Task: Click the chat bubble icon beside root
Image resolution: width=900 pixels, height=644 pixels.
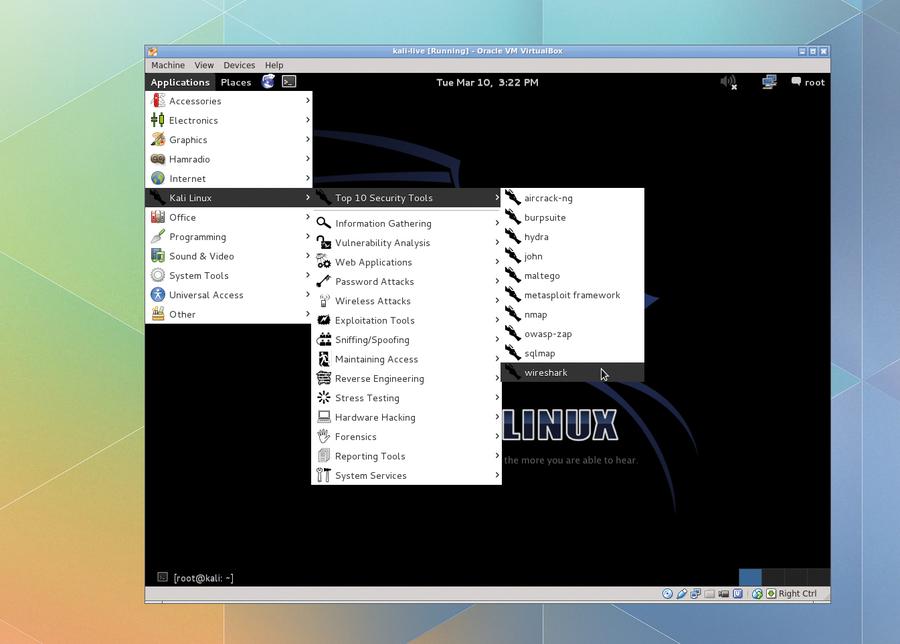Action: (x=796, y=82)
